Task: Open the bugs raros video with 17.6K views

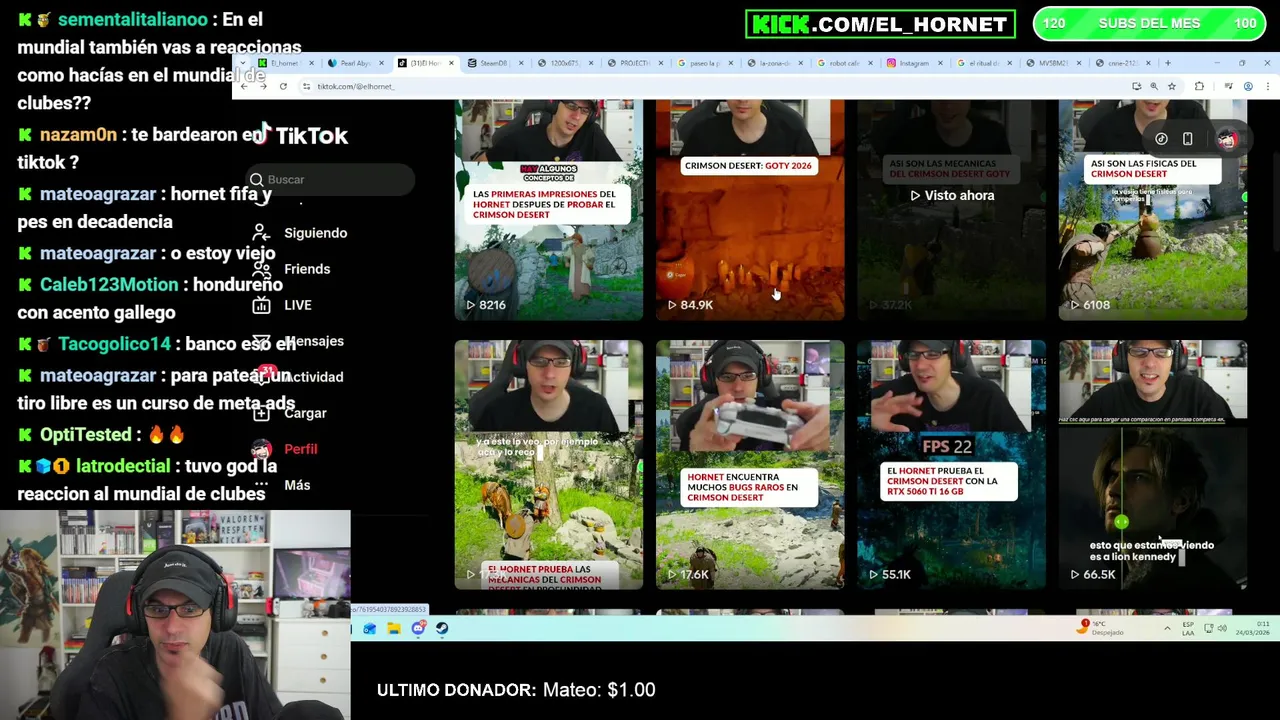Action: (x=750, y=465)
